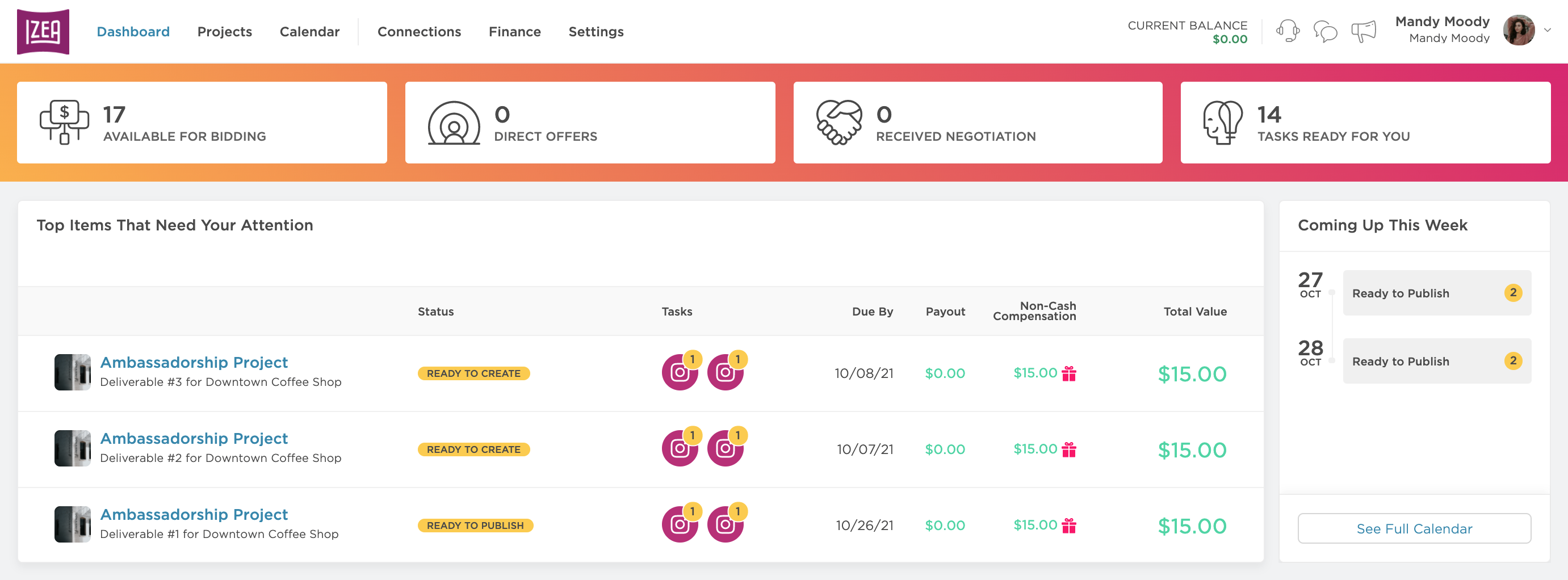Viewport: 1568px width, 580px height.
Task: Open the 0 Received Negotiation card
Action: click(x=978, y=123)
